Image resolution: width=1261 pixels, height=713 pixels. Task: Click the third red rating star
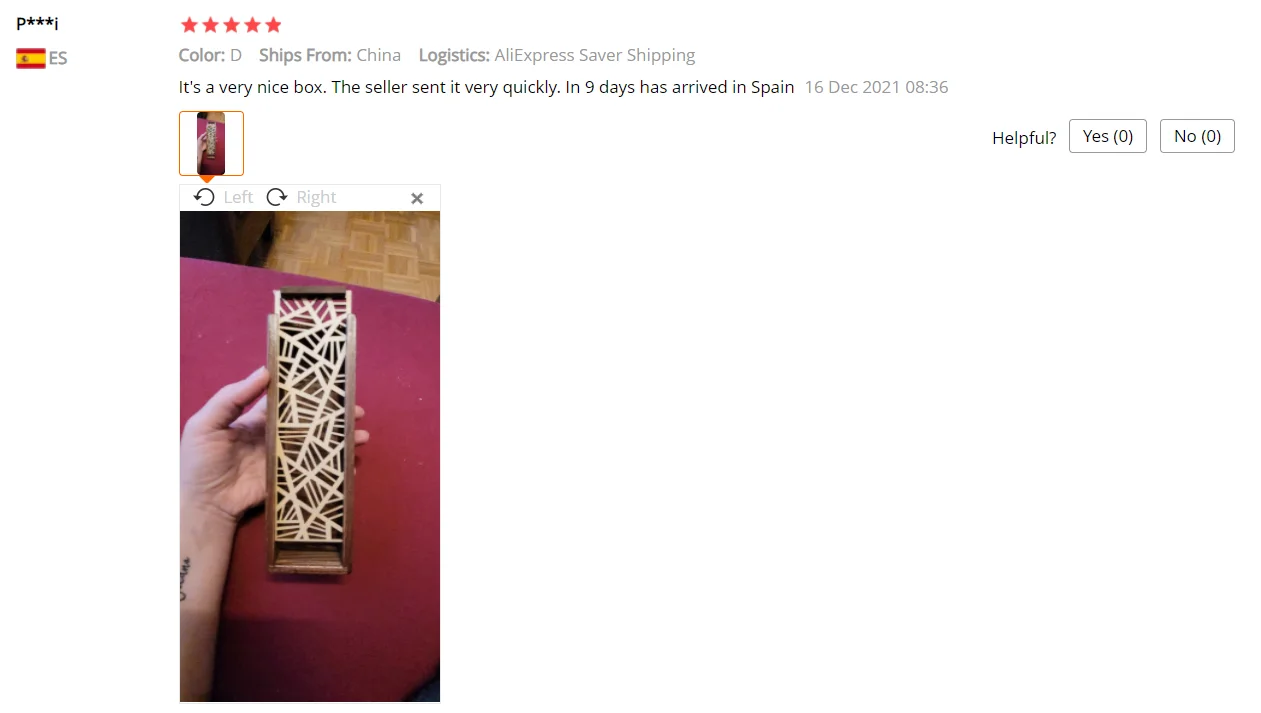point(231,25)
